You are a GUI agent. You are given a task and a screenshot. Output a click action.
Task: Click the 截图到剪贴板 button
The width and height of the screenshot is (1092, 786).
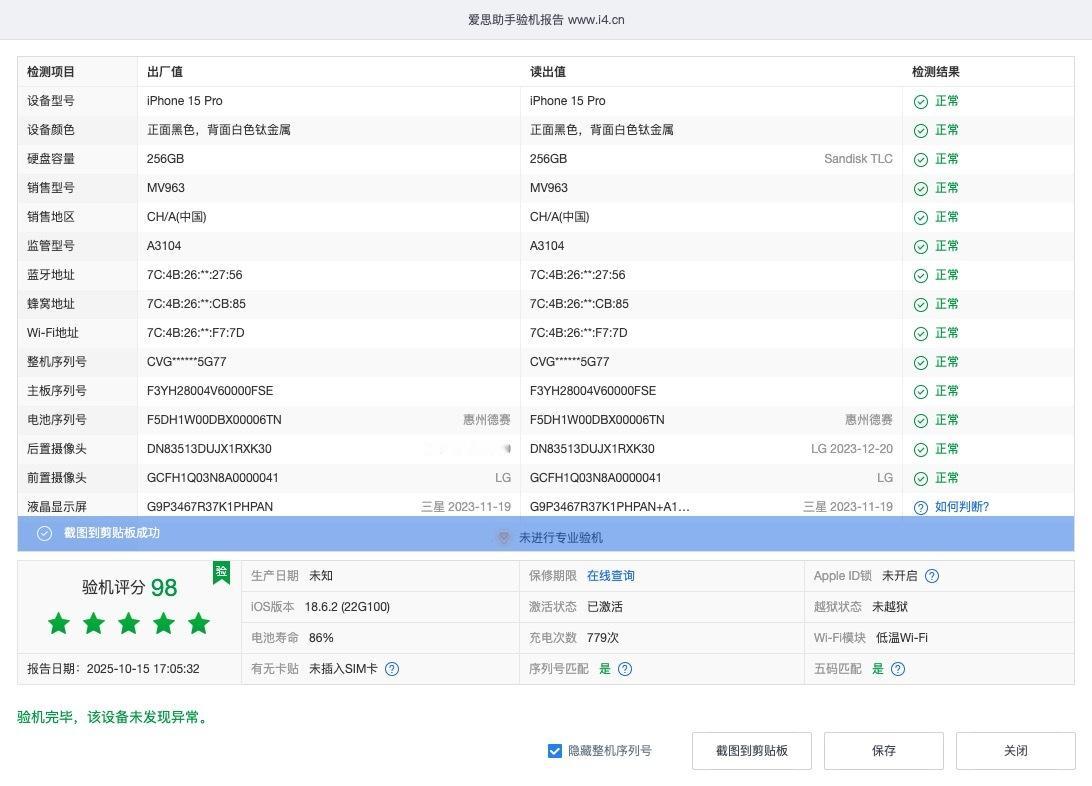[x=752, y=750]
